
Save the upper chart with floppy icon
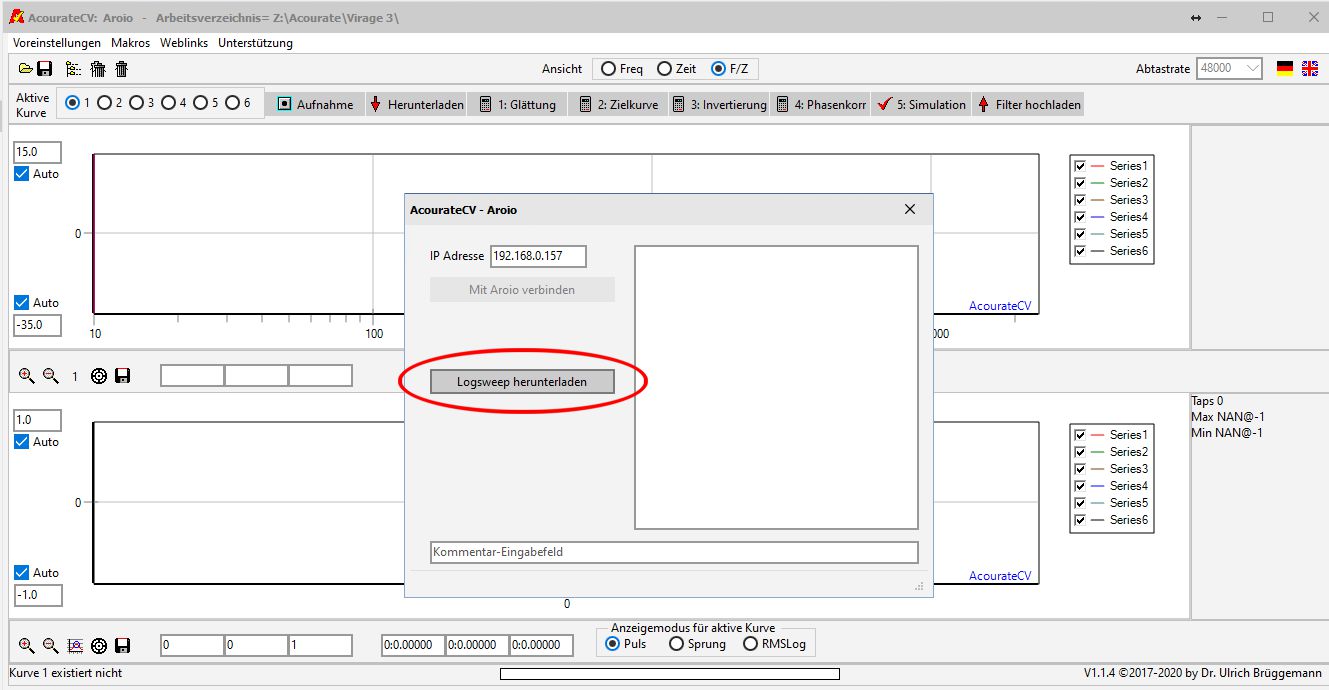[123, 376]
